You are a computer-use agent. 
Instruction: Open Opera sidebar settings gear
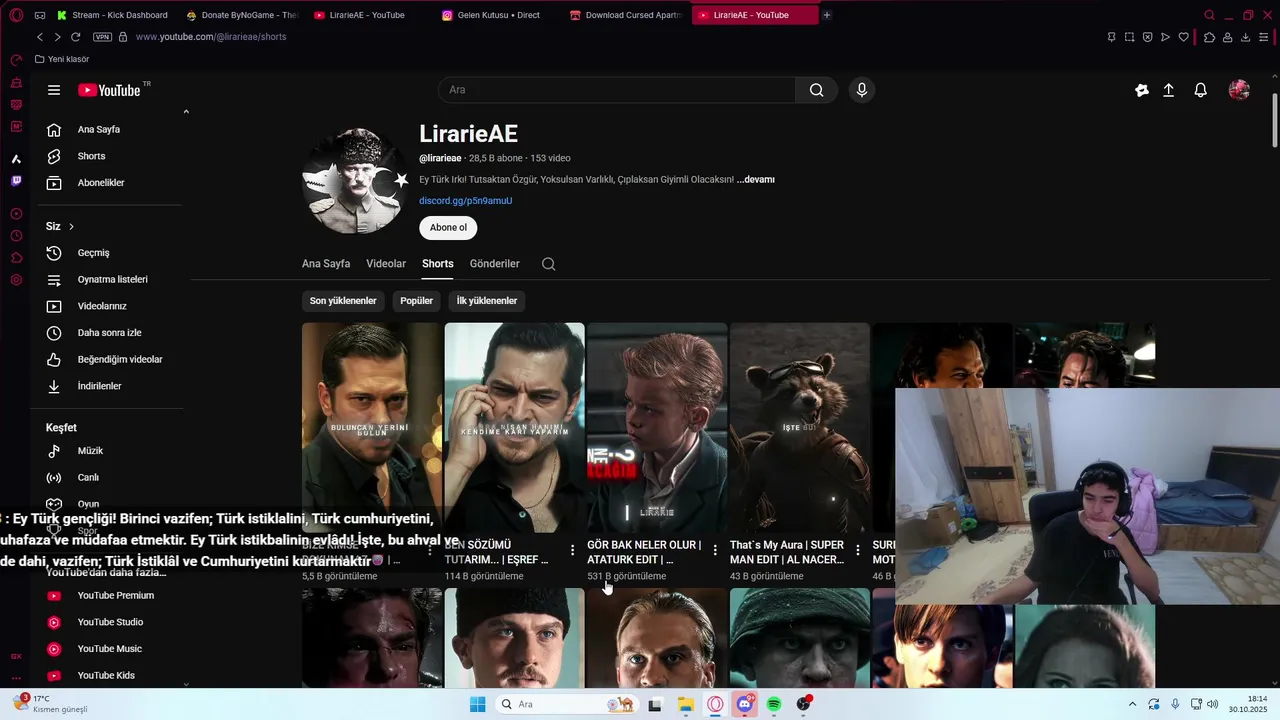(x=16, y=280)
